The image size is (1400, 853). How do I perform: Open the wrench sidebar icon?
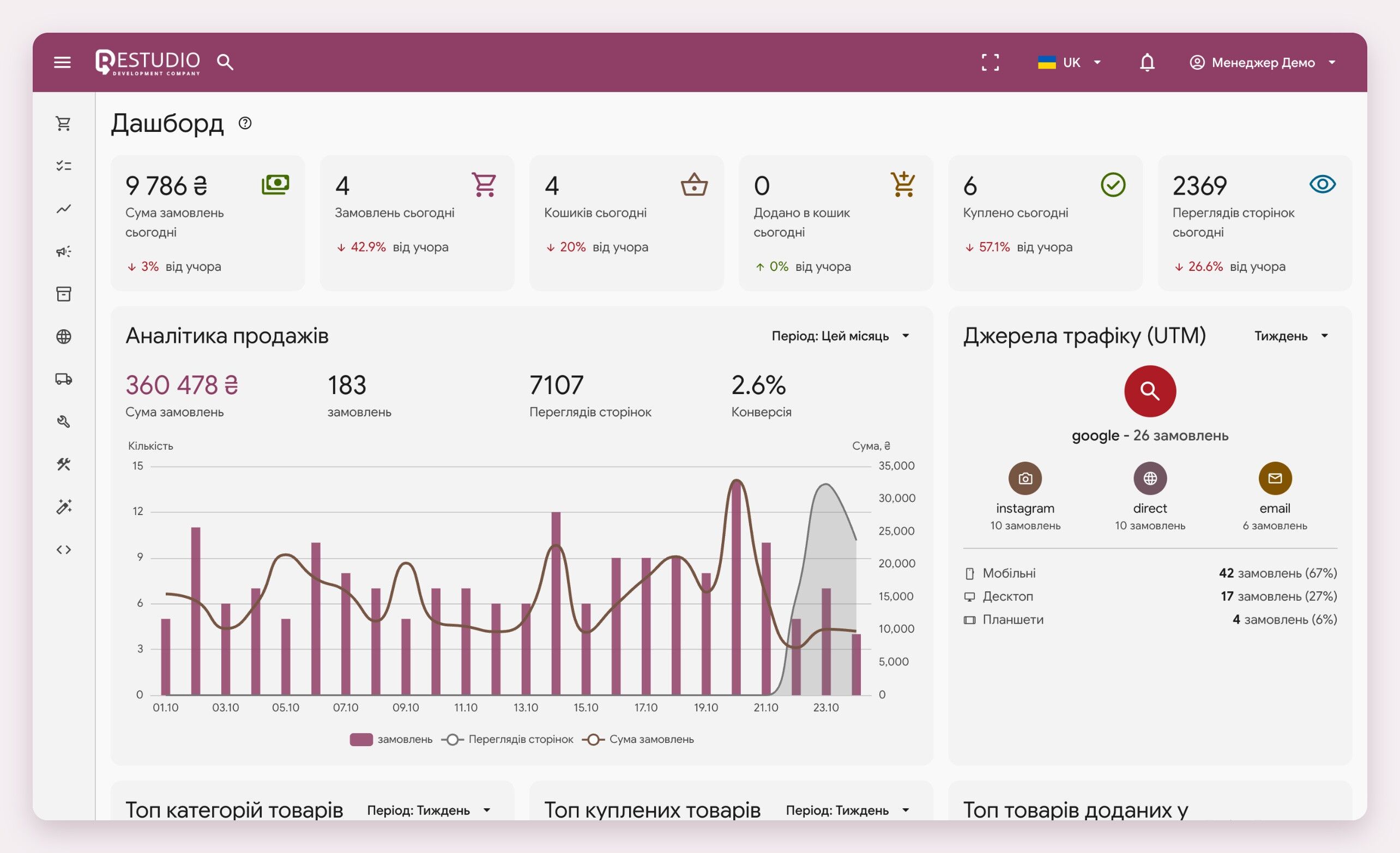click(x=64, y=421)
